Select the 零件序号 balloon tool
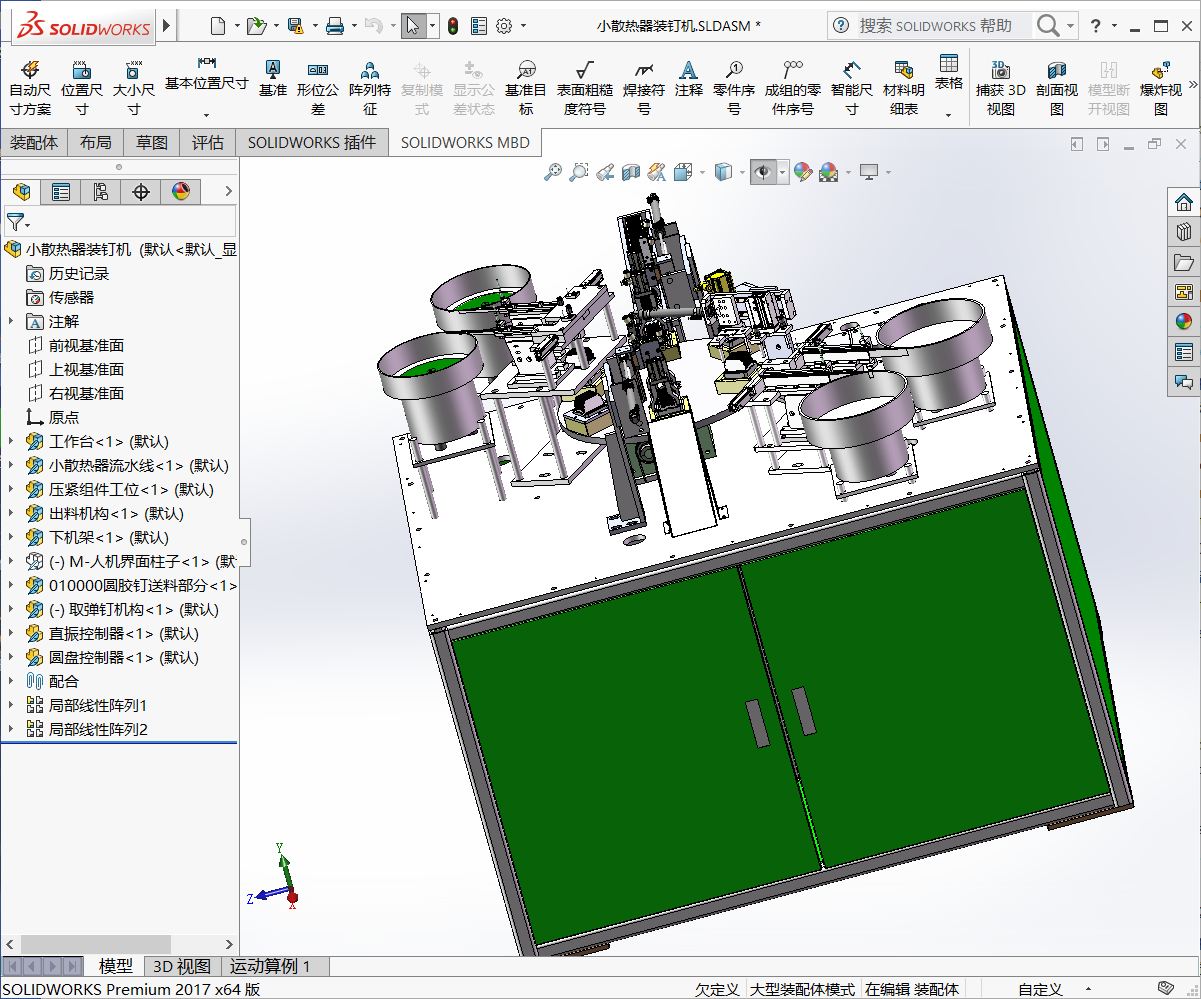Screen dimensions: 1201x999 coord(734,87)
